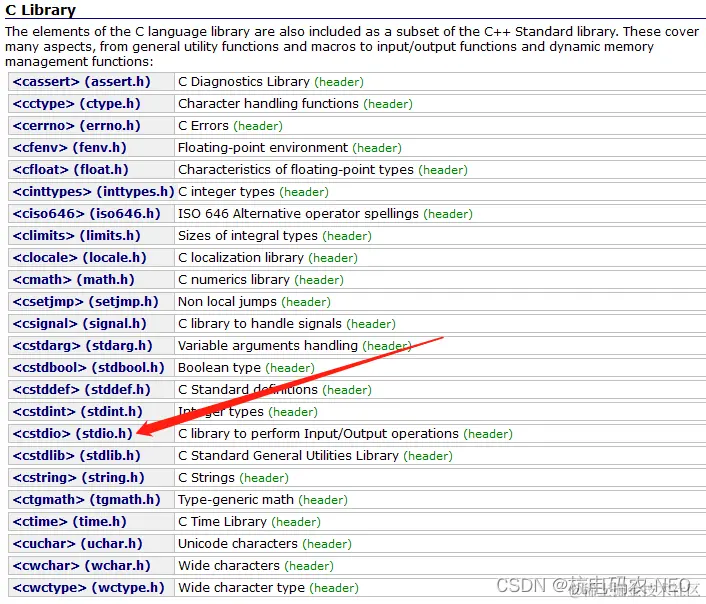Click 'Unicode characters' description
This screenshot has height=604, width=706.
238,544
